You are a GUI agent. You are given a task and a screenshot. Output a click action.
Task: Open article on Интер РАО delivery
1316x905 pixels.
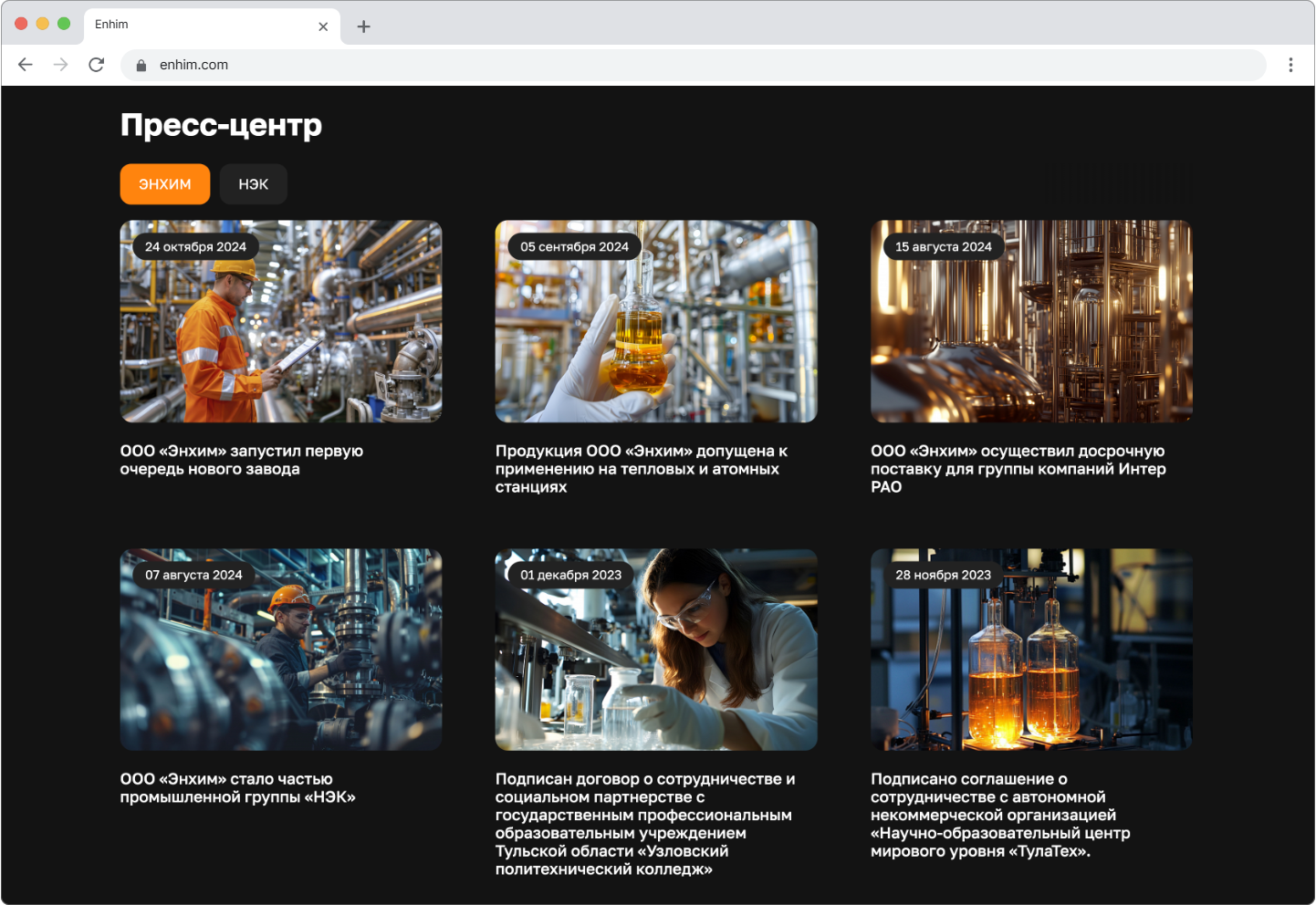coord(1018,469)
